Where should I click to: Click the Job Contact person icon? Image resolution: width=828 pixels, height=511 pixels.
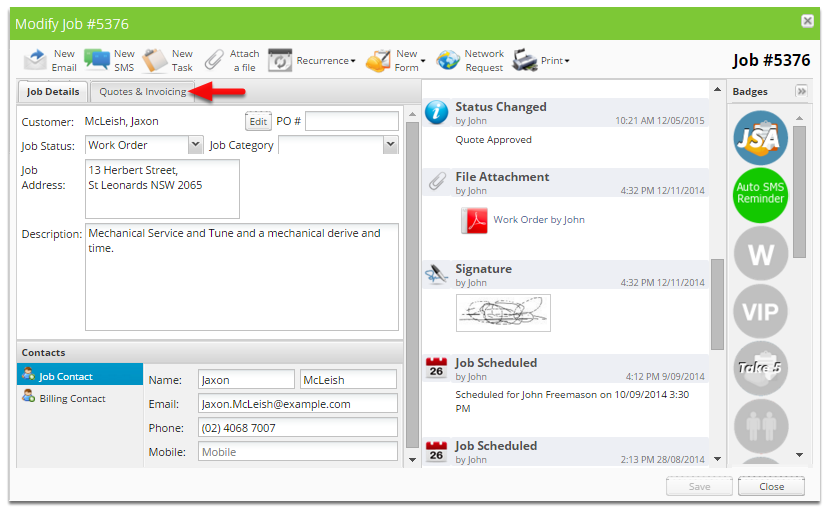coord(28,374)
